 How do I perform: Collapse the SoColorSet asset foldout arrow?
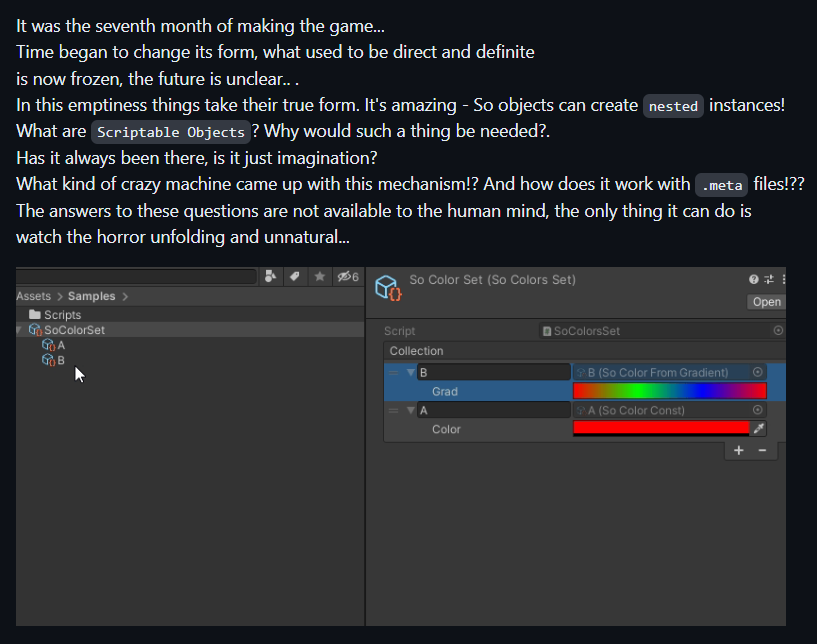pyautogui.click(x=19, y=330)
